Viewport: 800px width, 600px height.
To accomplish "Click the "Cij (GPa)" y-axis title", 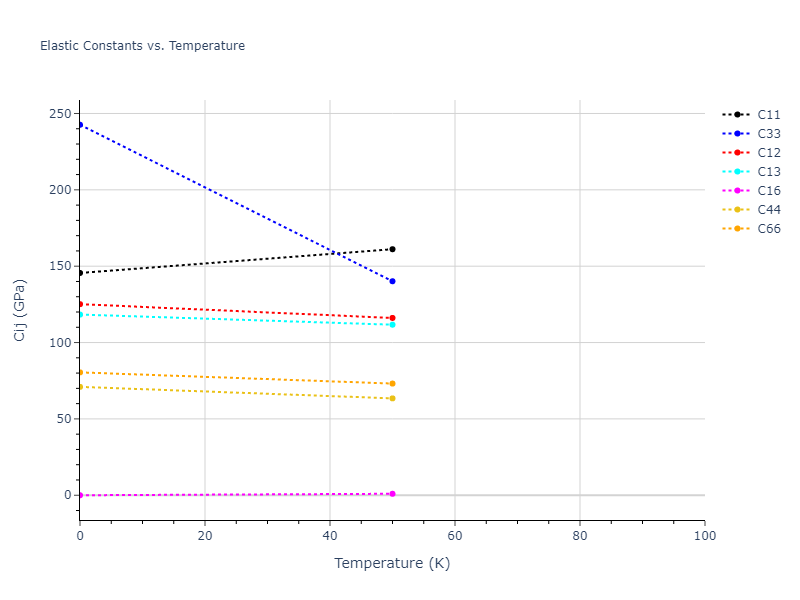I will [x=20, y=310].
